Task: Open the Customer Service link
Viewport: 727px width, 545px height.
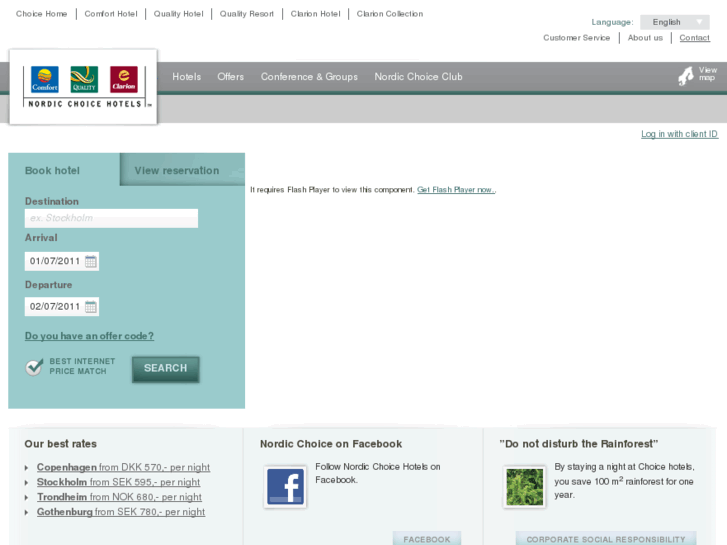Action: 577,38
